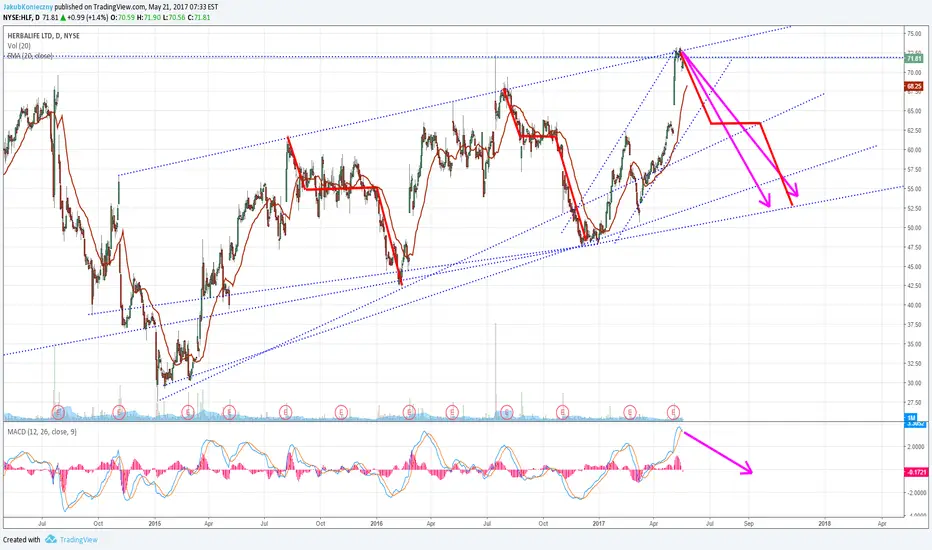Image resolution: width=932 pixels, height=550 pixels.
Task: Click the 40.00 price axis label
Action: click(x=914, y=306)
